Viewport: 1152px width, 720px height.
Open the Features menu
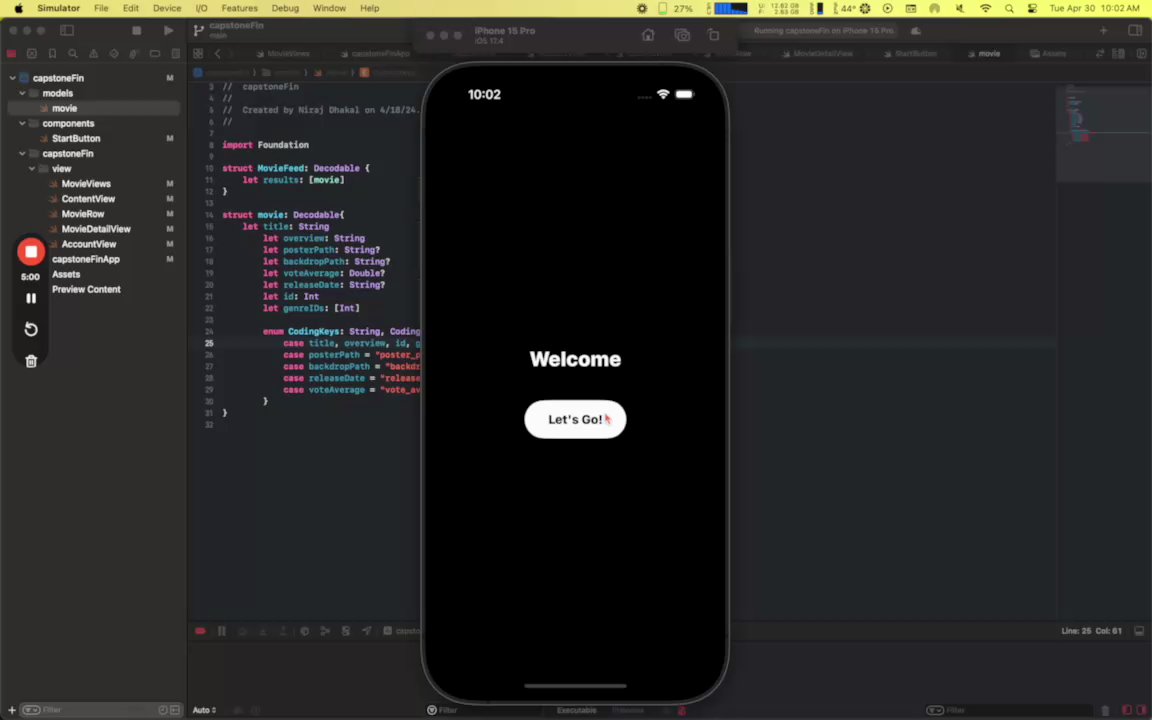coord(240,8)
